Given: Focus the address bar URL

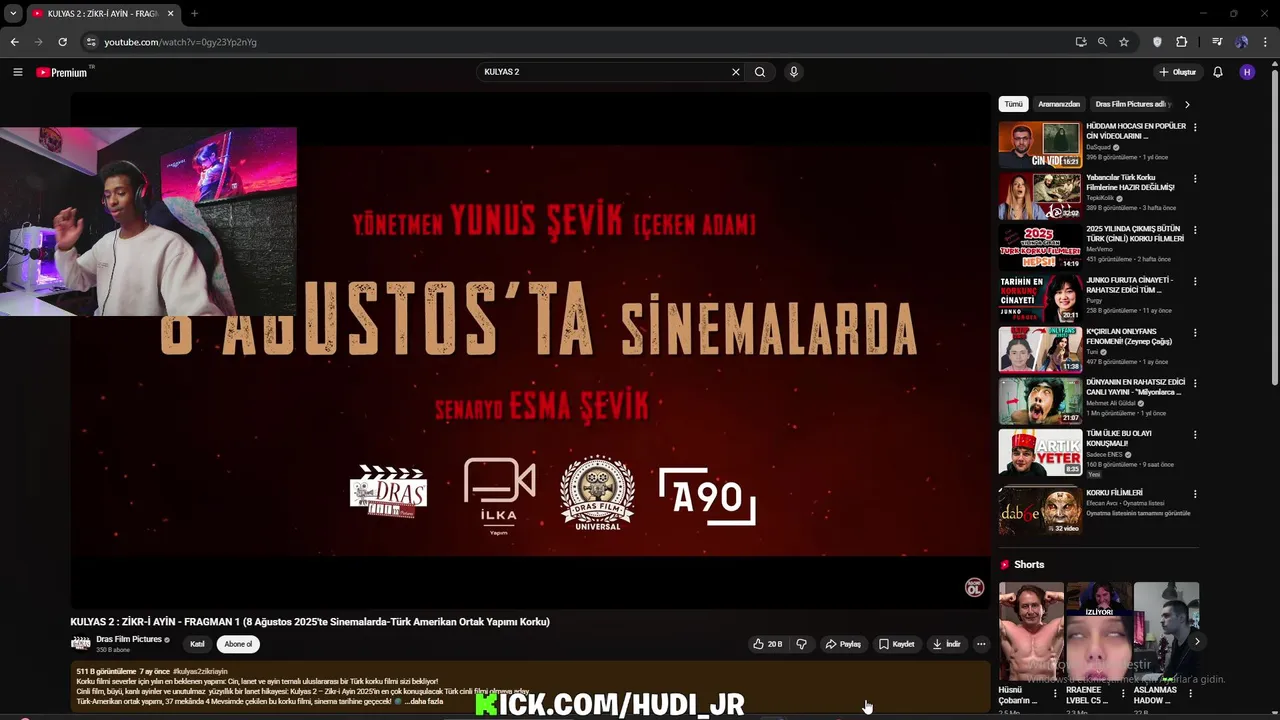Looking at the screenshot, I should 180,42.
